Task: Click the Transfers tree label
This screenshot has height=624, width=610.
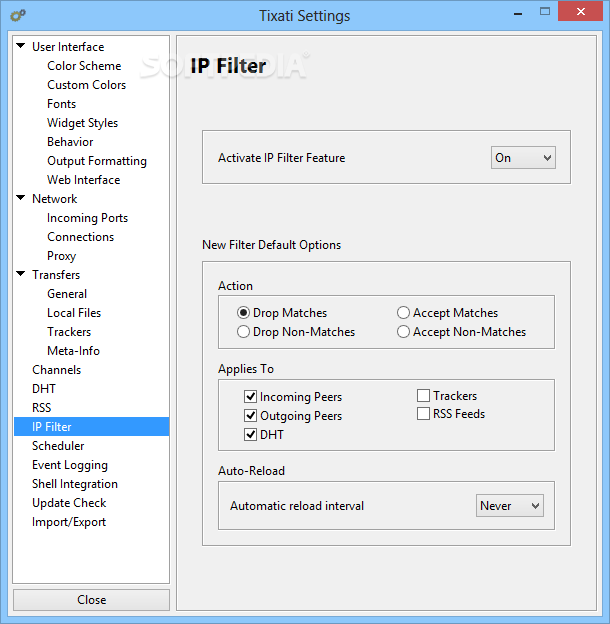Action: [x=56, y=275]
